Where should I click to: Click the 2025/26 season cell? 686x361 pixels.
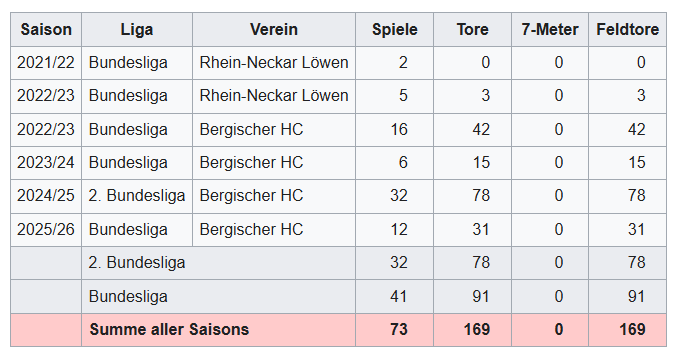(x=46, y=229)
